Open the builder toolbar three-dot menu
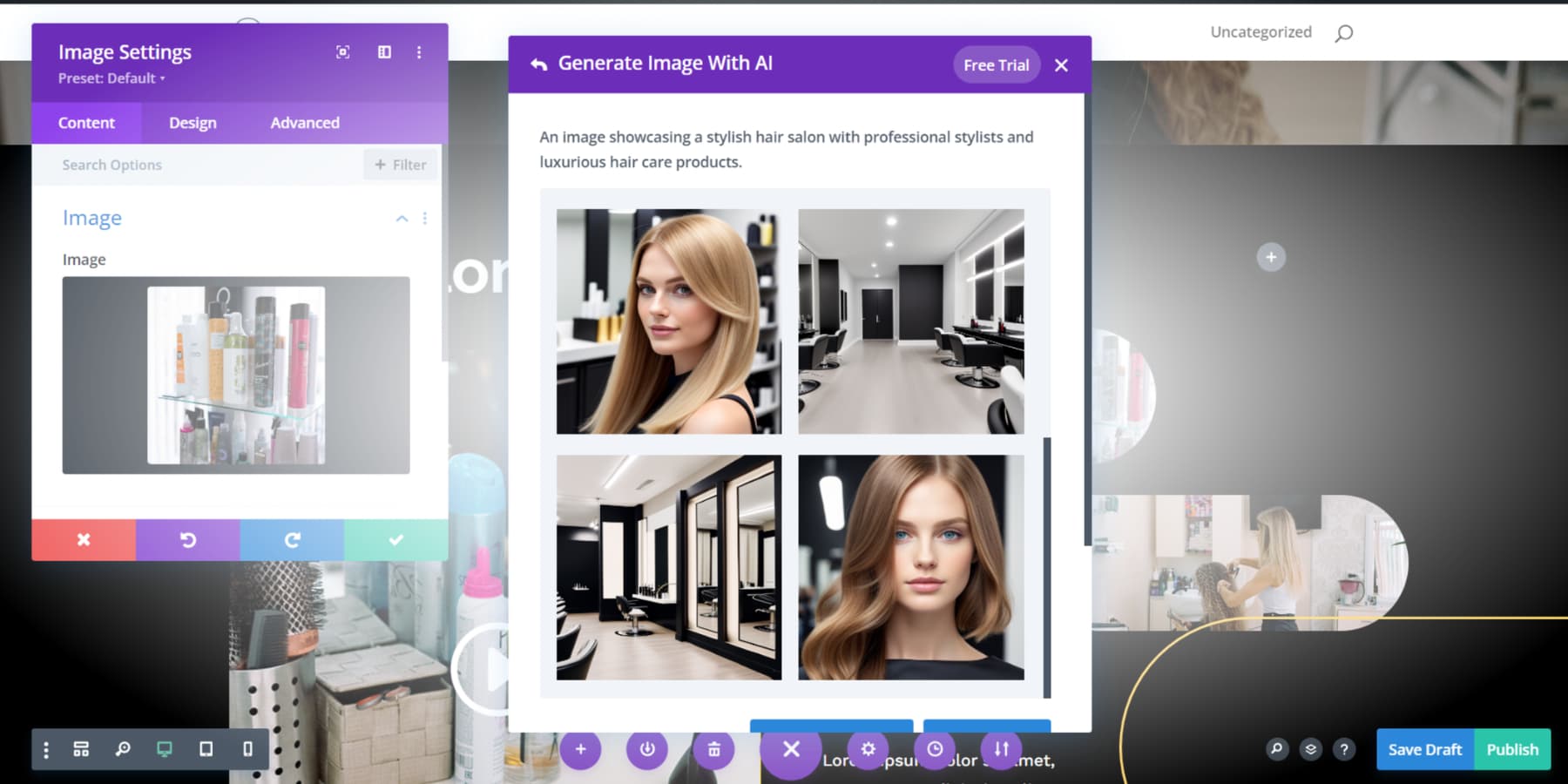The width and height of the screenshot is (1568, 784). (x=45, y=749)
